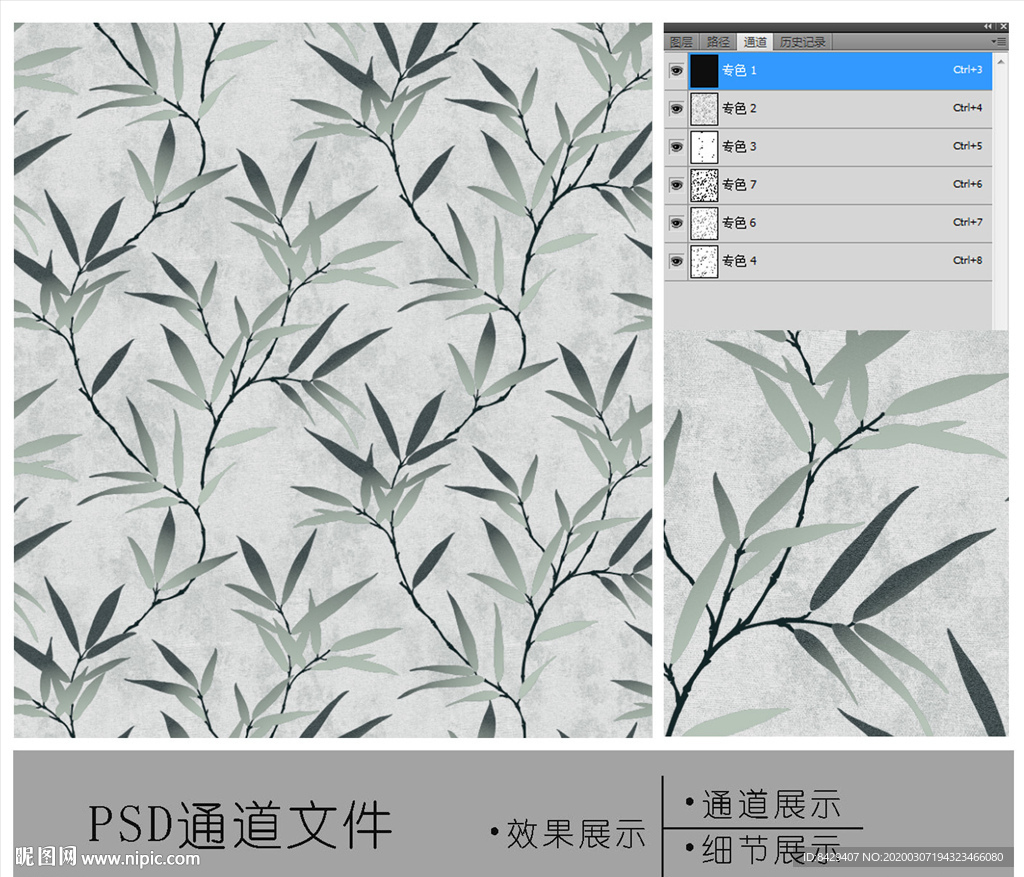
Task: Click the 专色 7 channel thumbnail
Action: pyautogui.click(x=704, y=185)
